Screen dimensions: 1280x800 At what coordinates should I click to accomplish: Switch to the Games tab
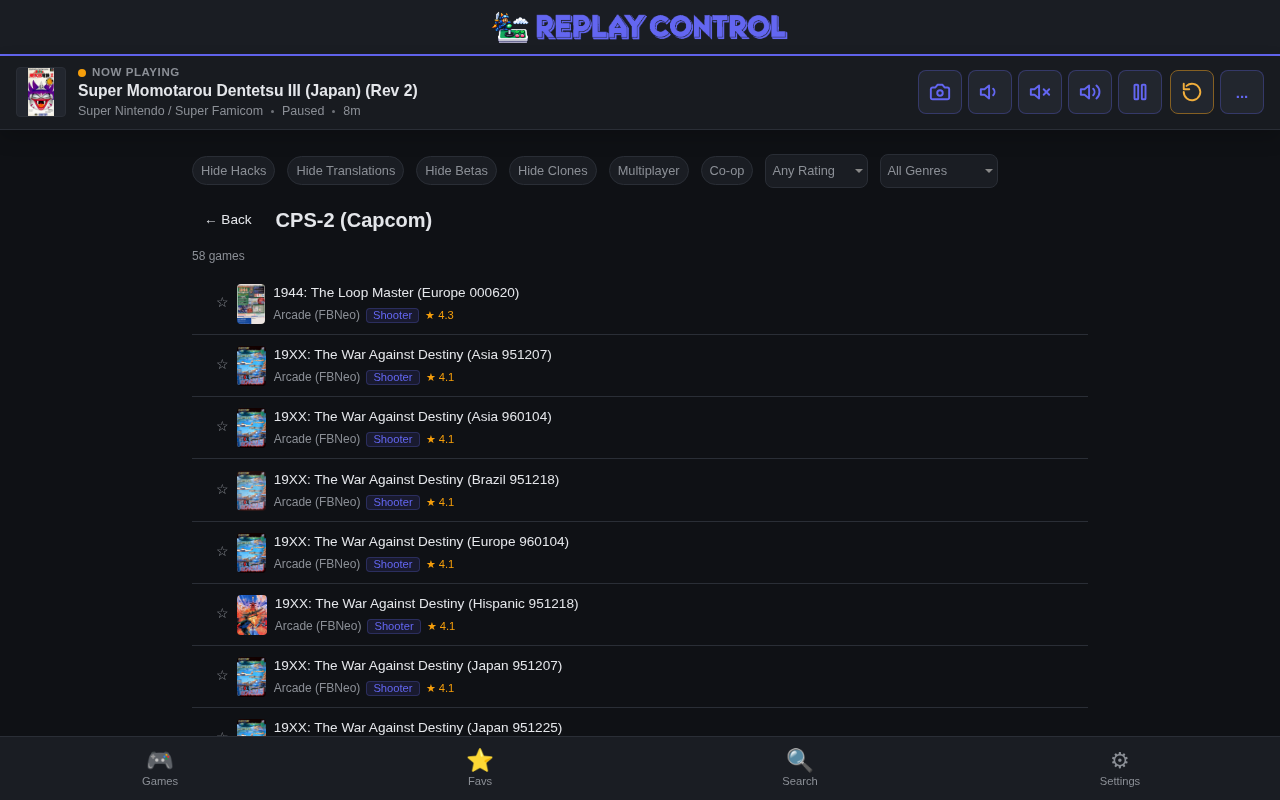[160, 768]
